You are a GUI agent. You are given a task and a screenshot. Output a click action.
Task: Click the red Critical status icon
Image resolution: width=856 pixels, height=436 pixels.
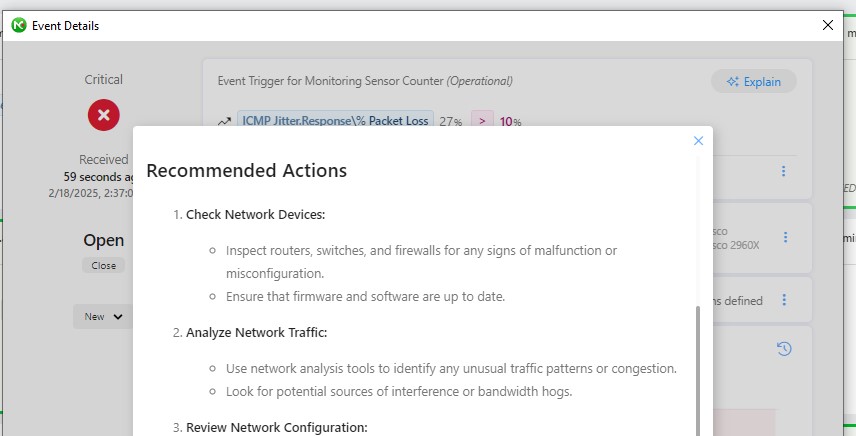point(104,115)
